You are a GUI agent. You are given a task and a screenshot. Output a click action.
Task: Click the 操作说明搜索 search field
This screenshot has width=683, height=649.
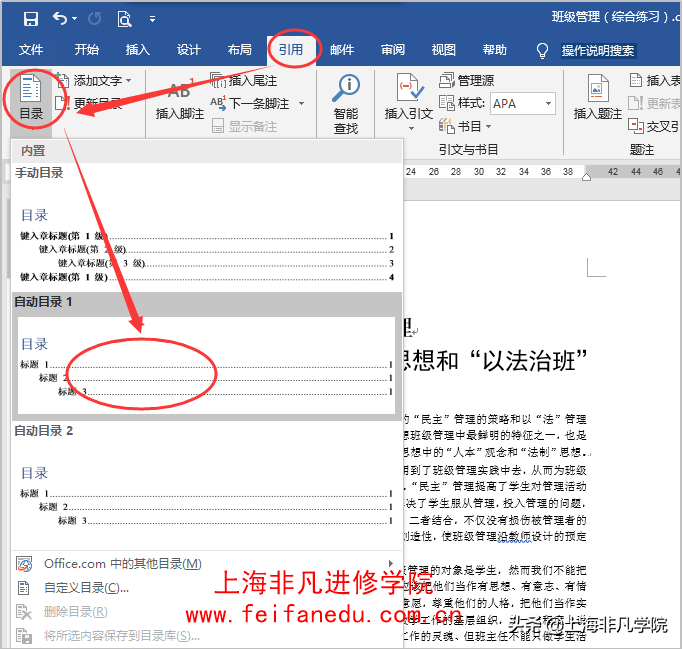click(x=598, y=51)
